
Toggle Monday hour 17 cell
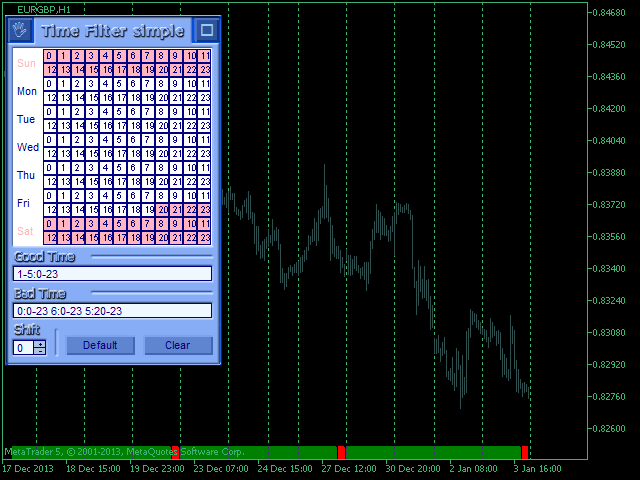120,98
